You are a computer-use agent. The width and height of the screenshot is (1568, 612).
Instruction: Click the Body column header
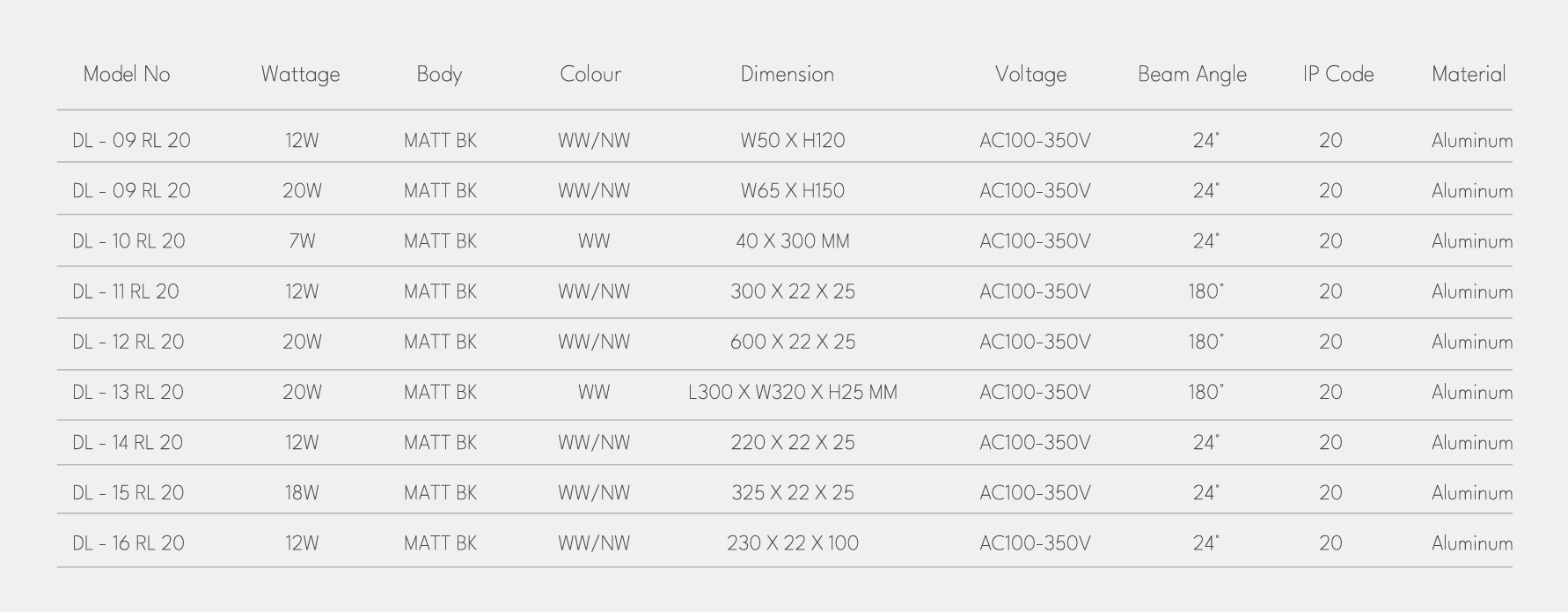click(x=439, y=74)
